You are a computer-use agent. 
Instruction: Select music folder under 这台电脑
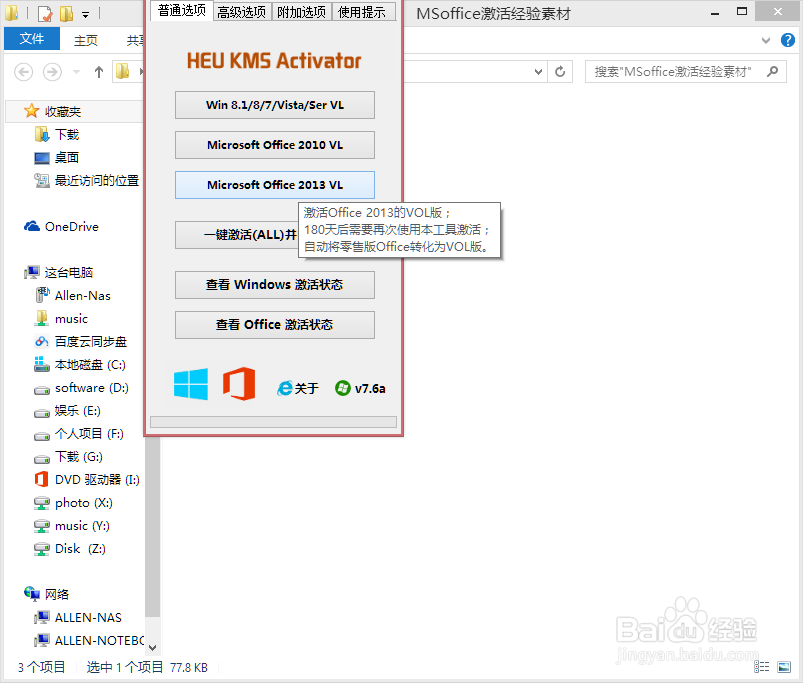pos(71,318)
